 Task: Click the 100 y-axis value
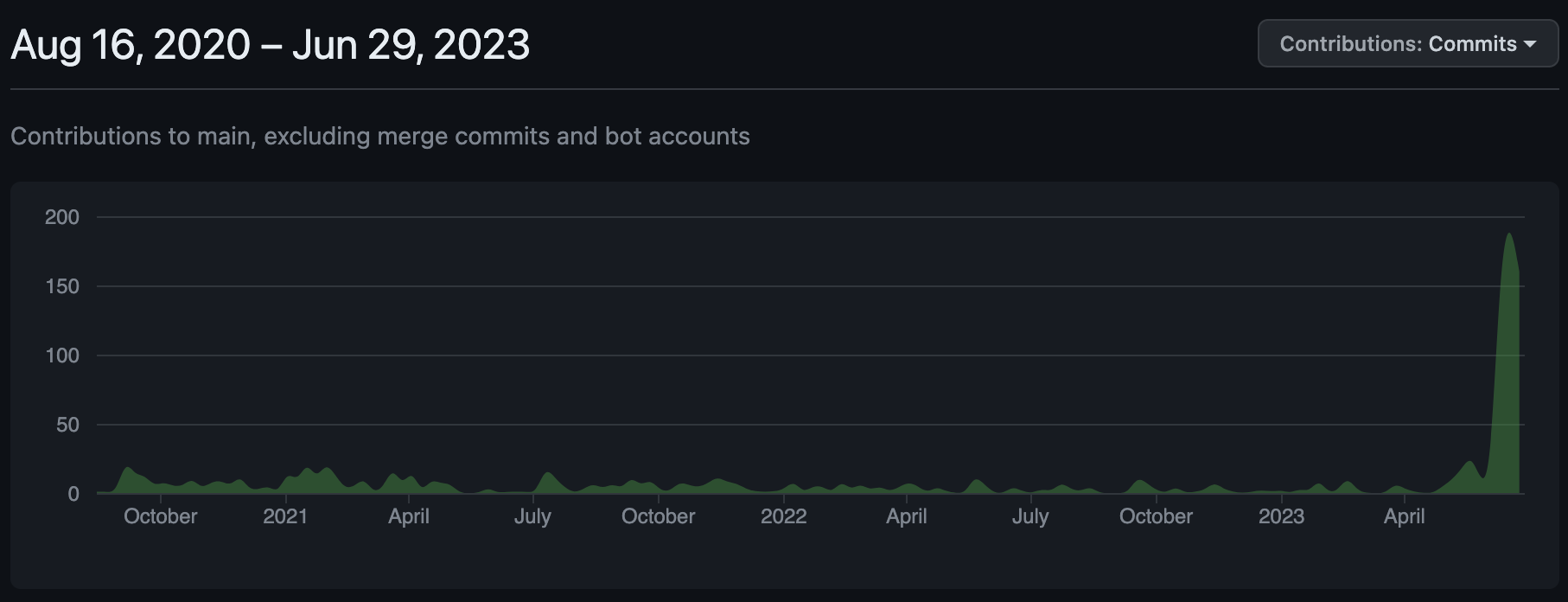[62, 355]
